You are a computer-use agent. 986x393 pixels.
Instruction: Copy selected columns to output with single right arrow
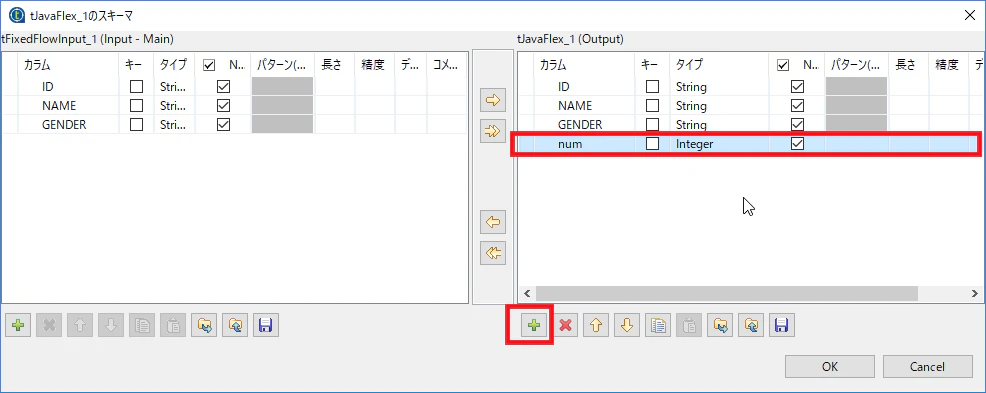click(493, 99)
